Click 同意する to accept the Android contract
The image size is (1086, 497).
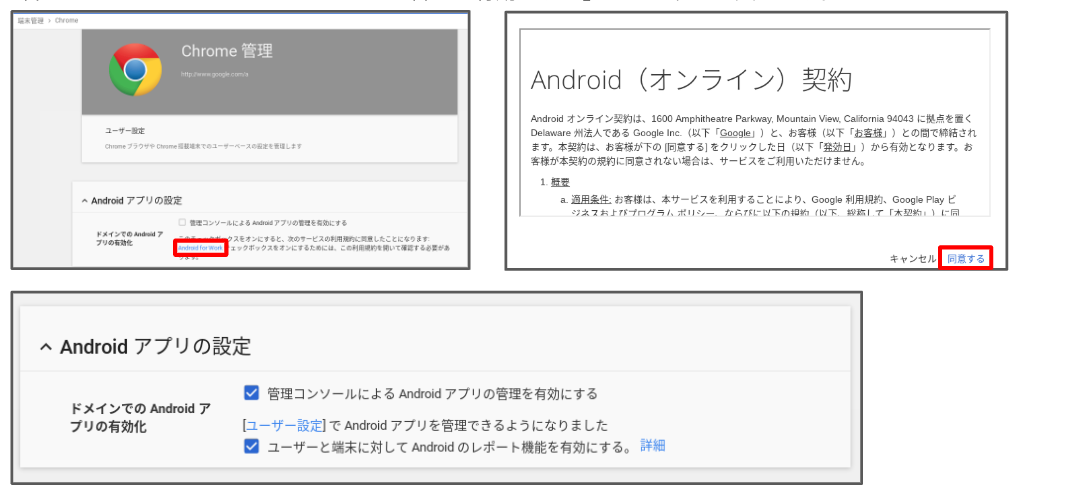point(965,258)
